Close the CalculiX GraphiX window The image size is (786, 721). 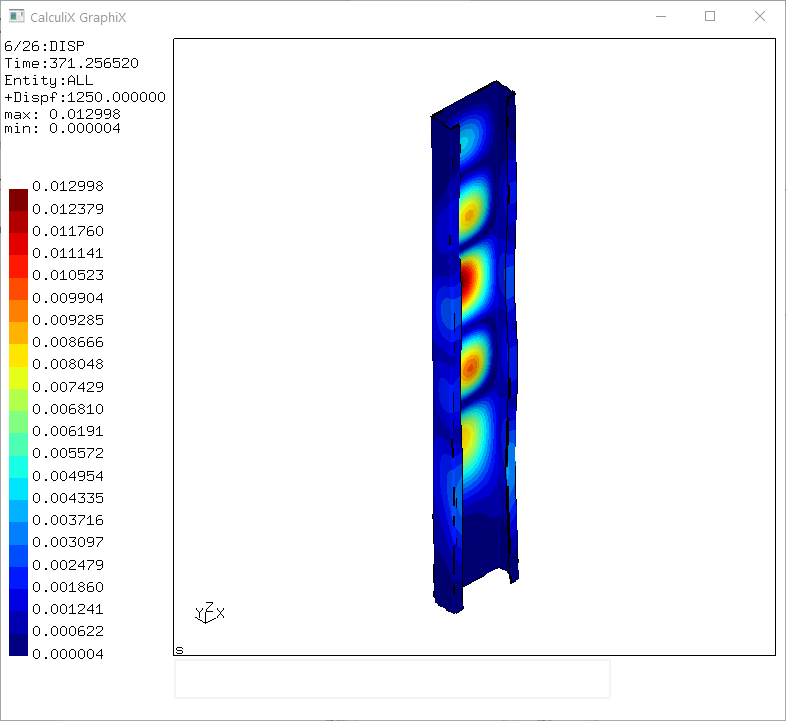tap(760, 17)
